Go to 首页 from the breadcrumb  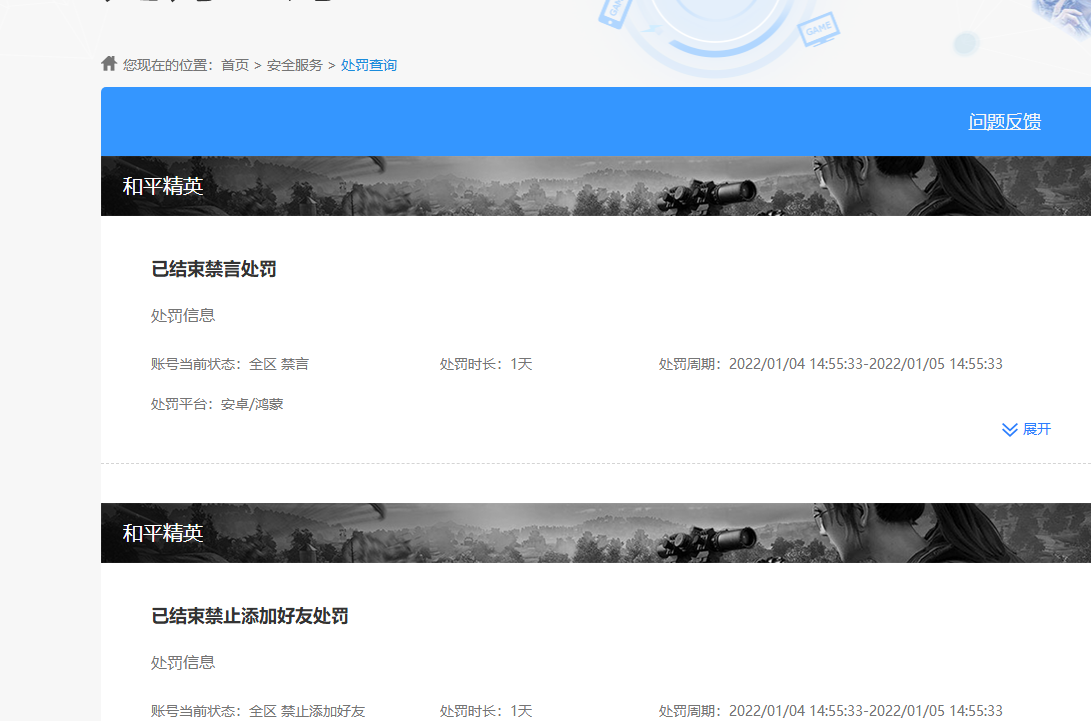click(x=235, y=64)
